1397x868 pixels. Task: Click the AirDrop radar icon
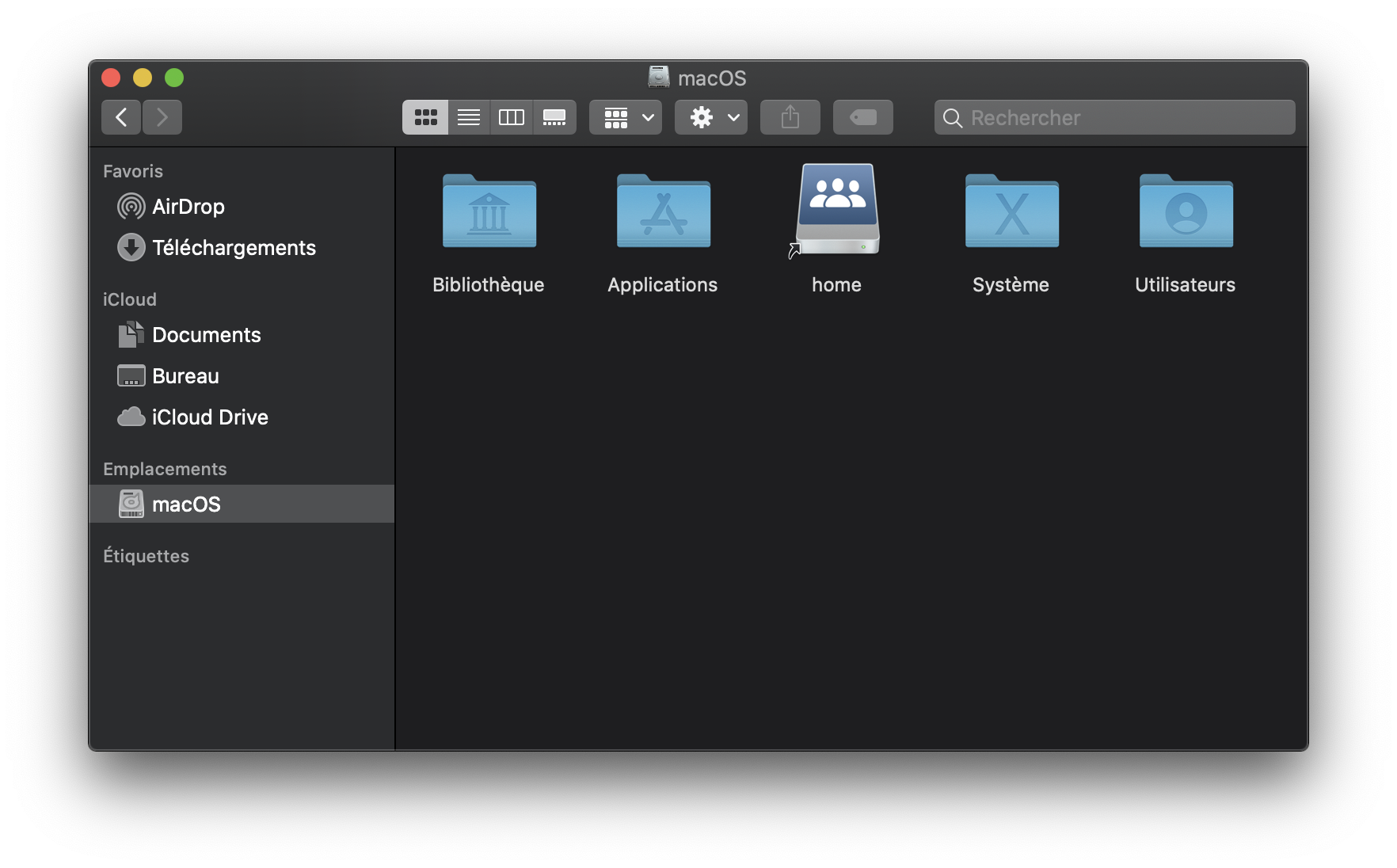[x=131, y=207]
